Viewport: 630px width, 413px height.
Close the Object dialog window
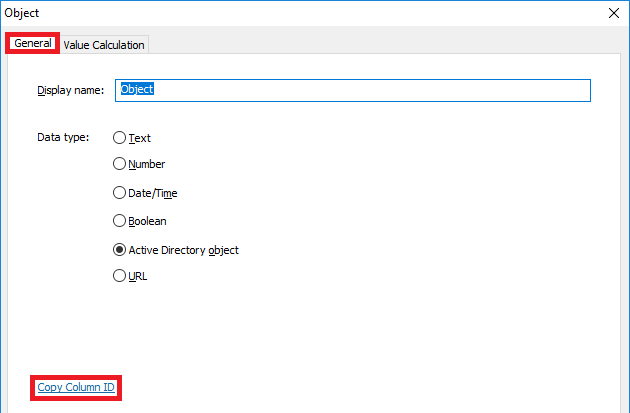tap(614, 13)
